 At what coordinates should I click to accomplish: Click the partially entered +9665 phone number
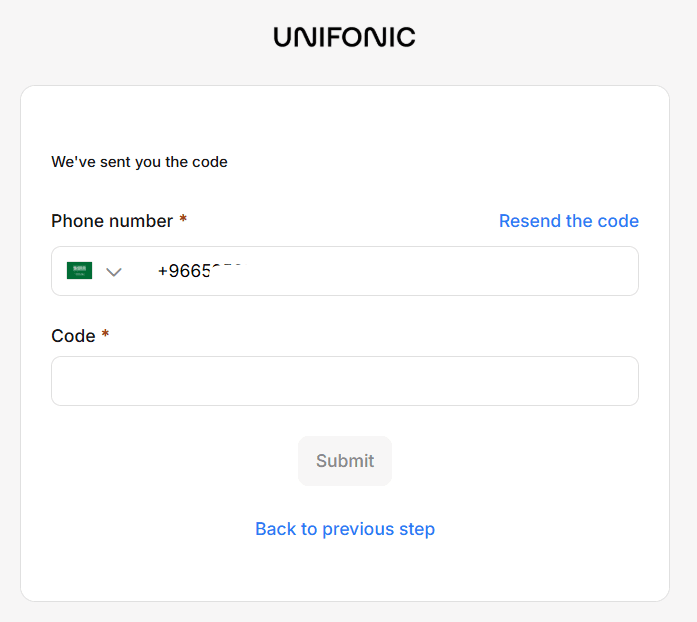200,271
